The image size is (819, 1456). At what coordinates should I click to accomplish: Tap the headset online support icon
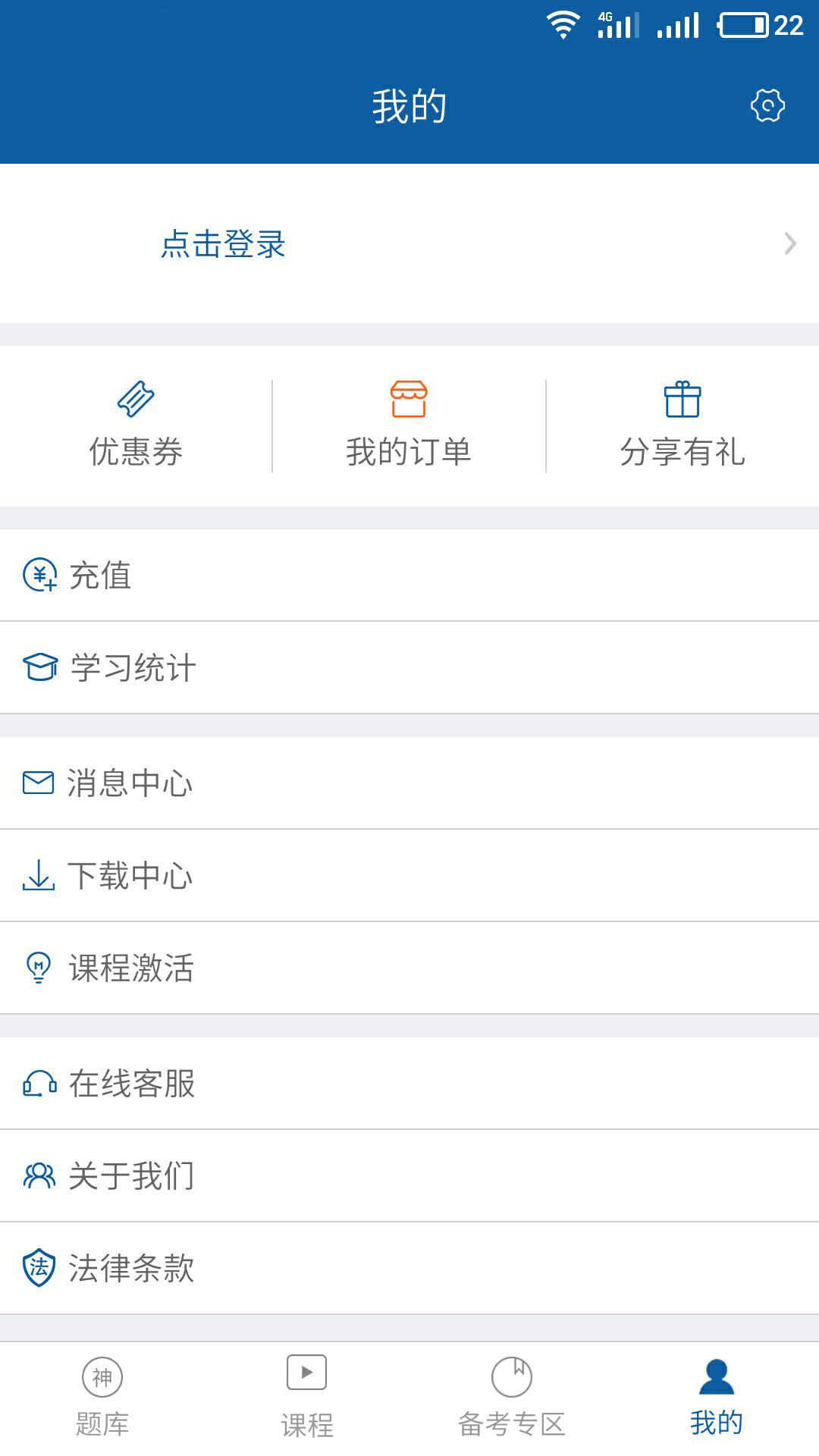(x=39, y=1084)
